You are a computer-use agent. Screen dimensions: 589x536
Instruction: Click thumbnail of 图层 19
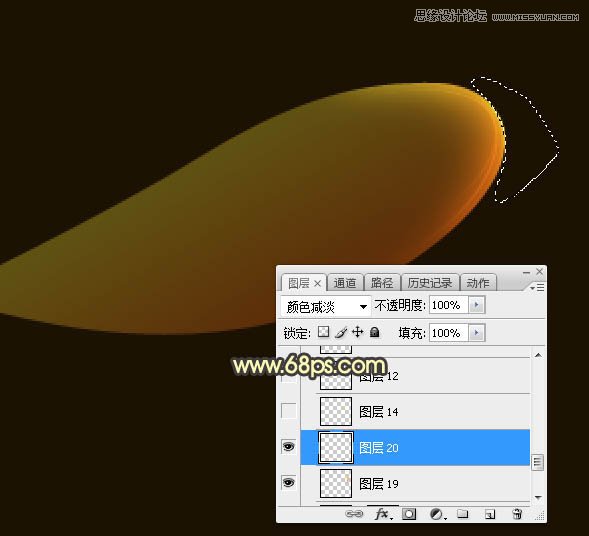coord(336,483)
